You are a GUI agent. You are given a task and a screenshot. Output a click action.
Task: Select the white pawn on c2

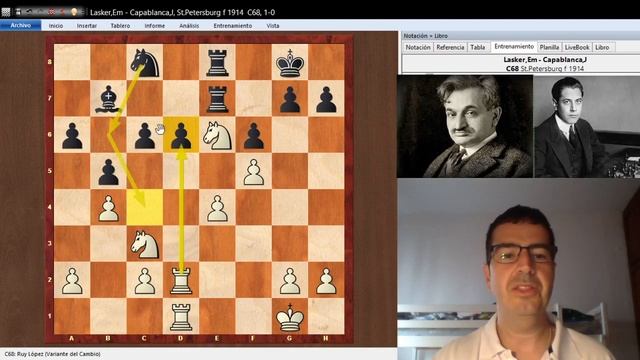click(144, 280)
